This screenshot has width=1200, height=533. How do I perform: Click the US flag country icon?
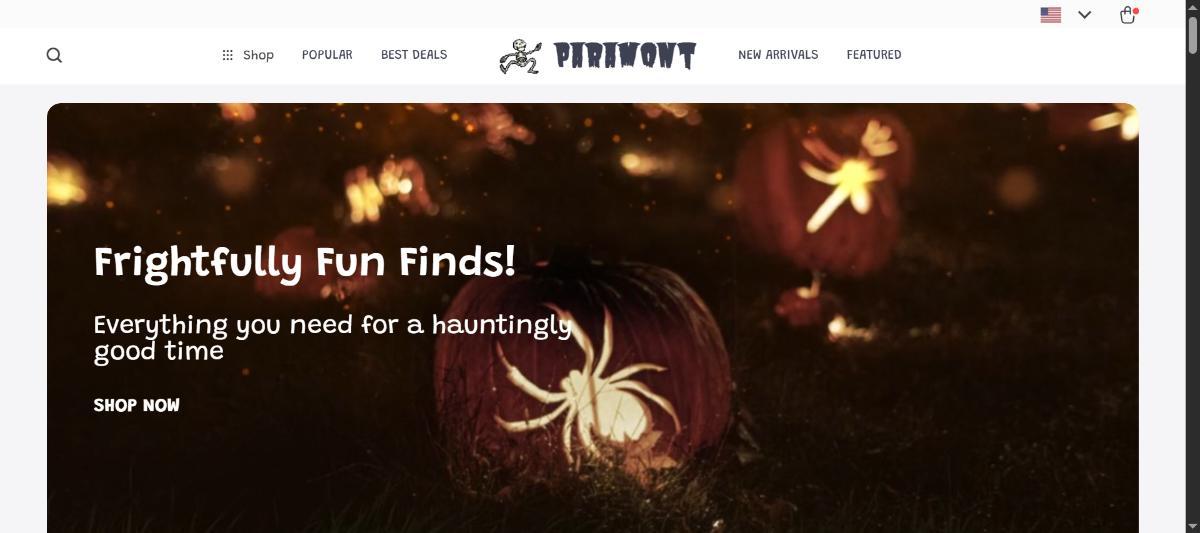[1050, 15]
